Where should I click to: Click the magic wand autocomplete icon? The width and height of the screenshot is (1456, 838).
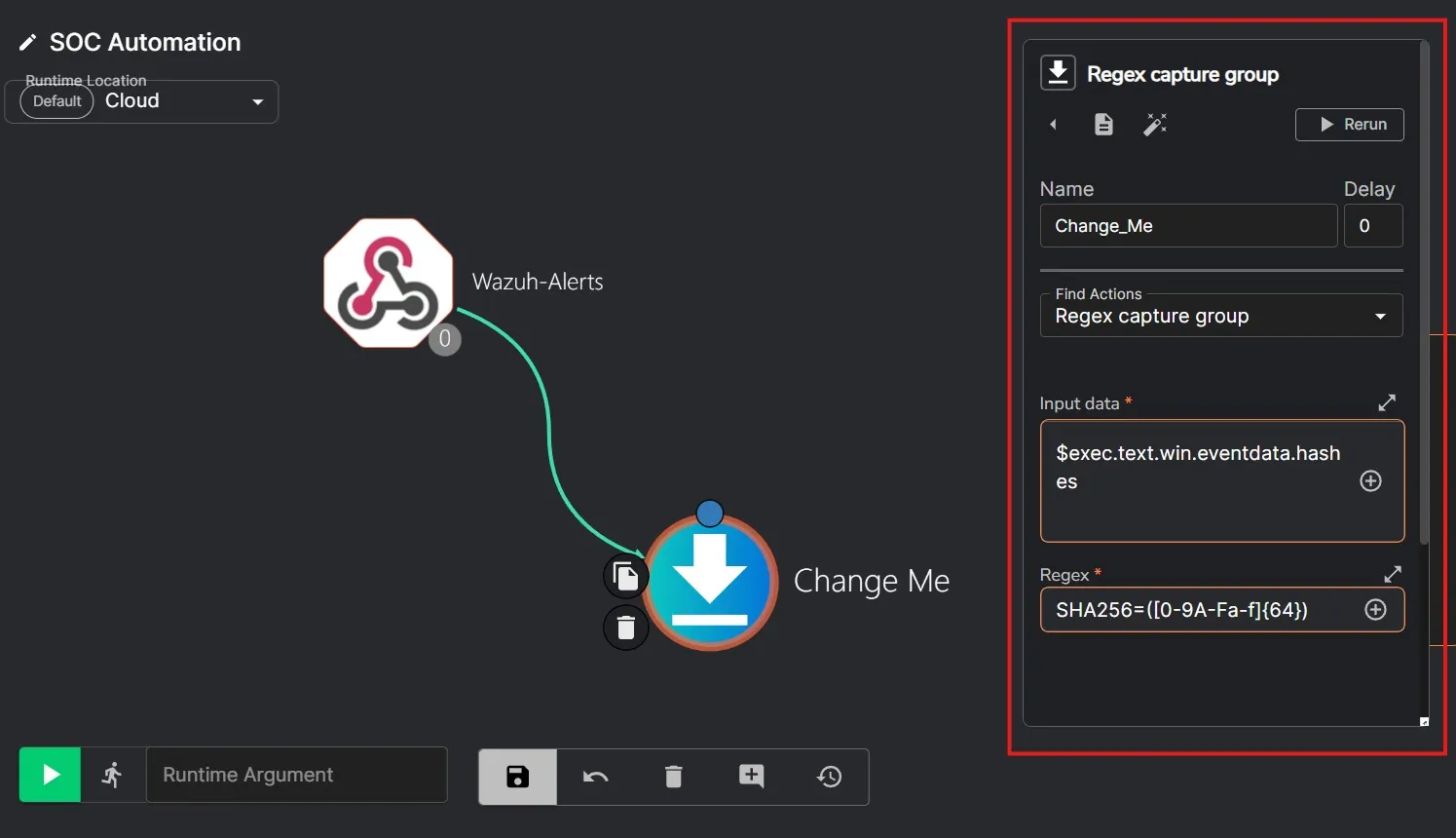coord(1155,125)
